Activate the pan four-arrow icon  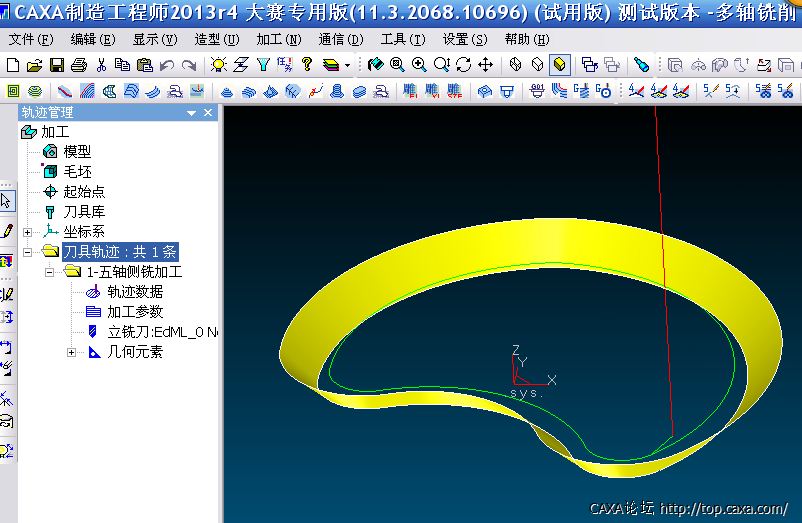[485, 64]
